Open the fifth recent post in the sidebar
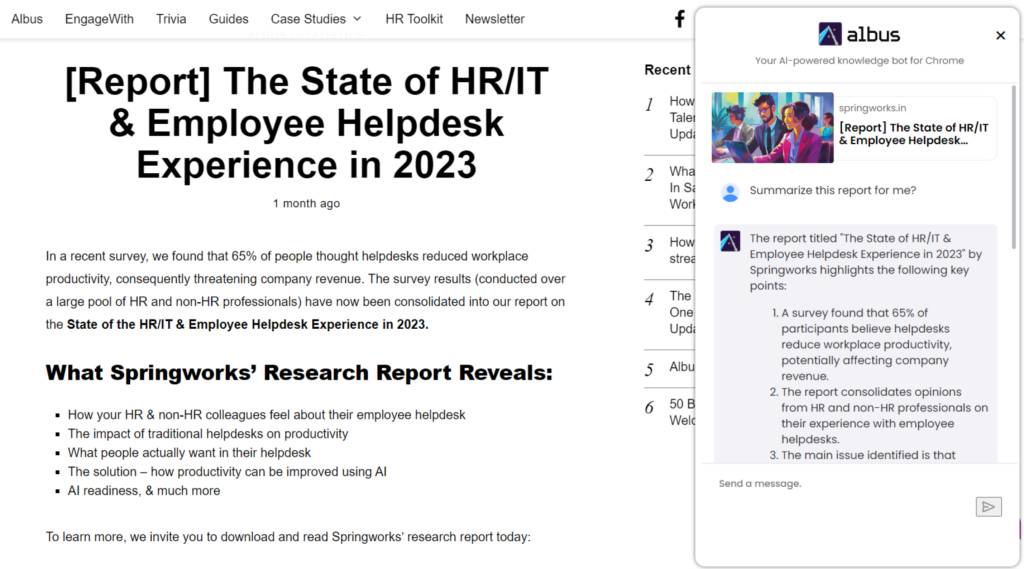This screenshot has height=569, width=1024. click(x=681, y=367)
